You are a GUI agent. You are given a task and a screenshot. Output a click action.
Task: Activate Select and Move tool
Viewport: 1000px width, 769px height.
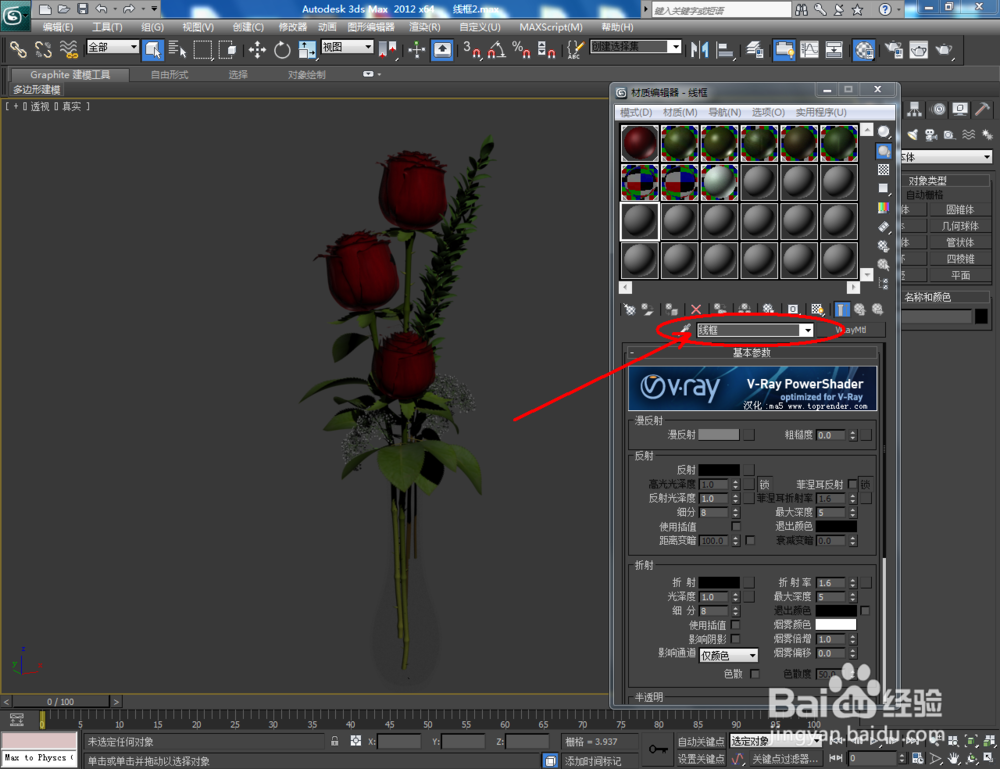[257, 50]
